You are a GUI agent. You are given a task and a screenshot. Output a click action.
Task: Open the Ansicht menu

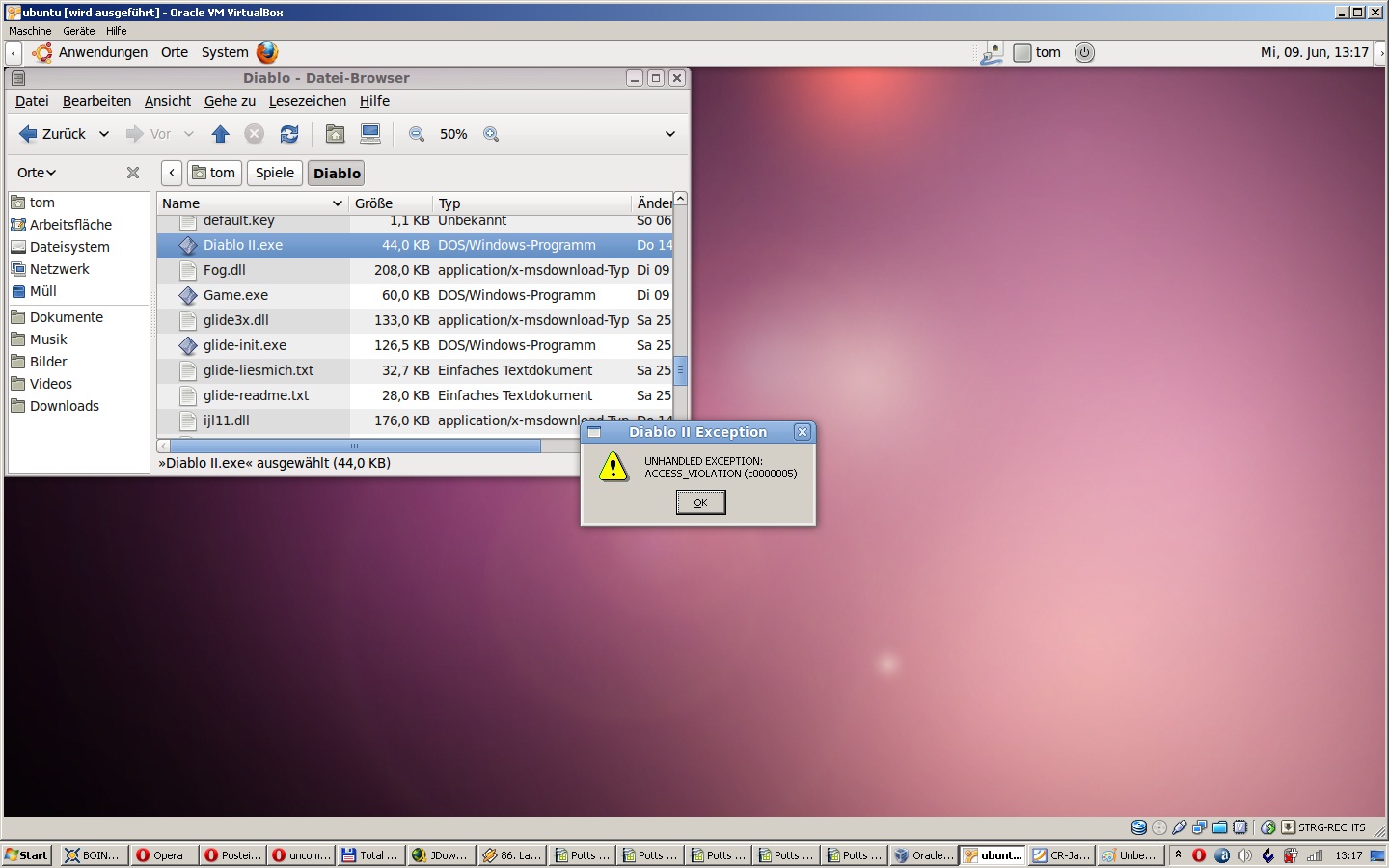click(x=168, y=101)
